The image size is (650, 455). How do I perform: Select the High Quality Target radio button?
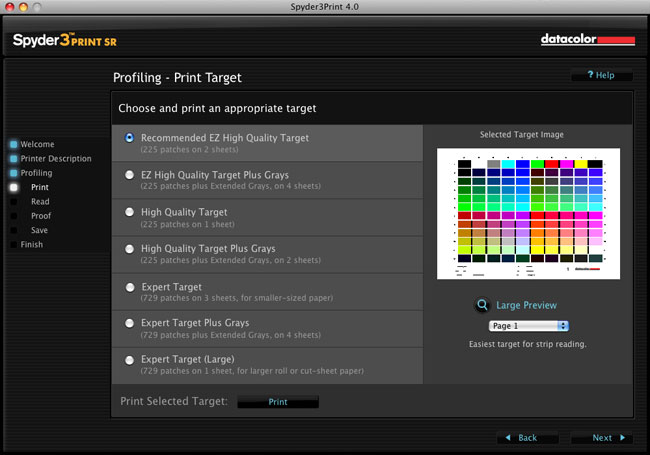tap(129, 212)
